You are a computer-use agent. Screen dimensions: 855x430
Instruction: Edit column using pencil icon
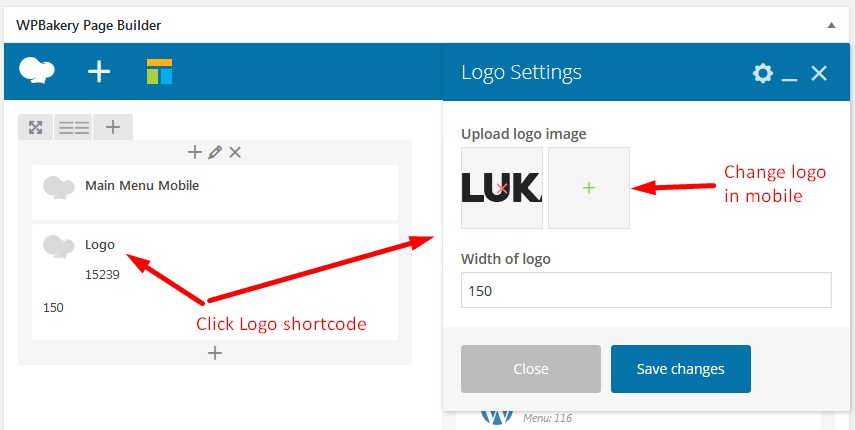[x=215, y=152]
